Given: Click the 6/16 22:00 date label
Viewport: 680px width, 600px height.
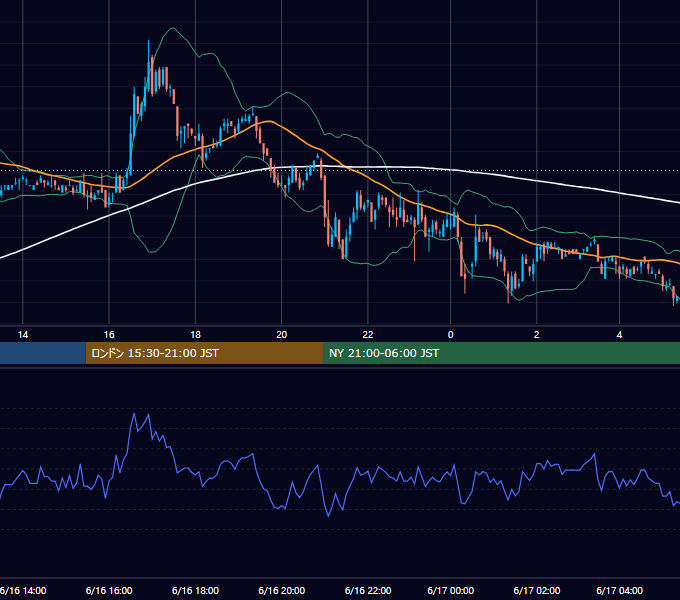Looking at the screenshot, I should (x=368, y=590).
